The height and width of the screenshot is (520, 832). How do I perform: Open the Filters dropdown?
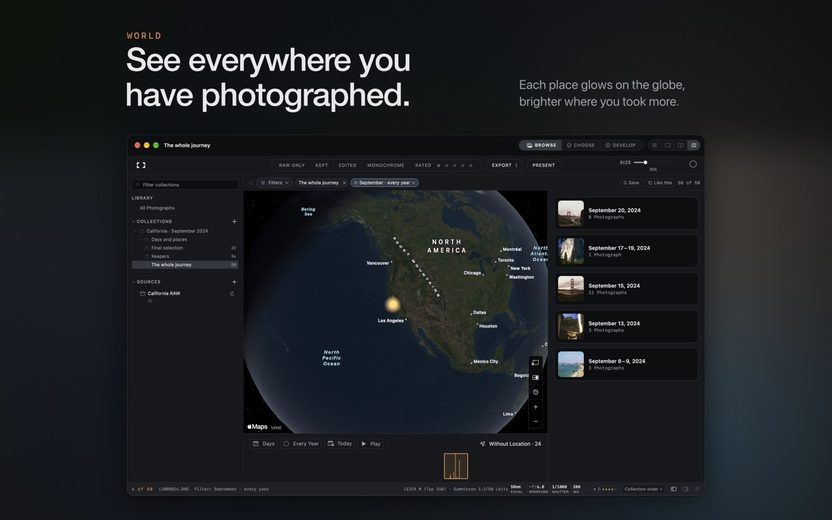tap(274, 183)
